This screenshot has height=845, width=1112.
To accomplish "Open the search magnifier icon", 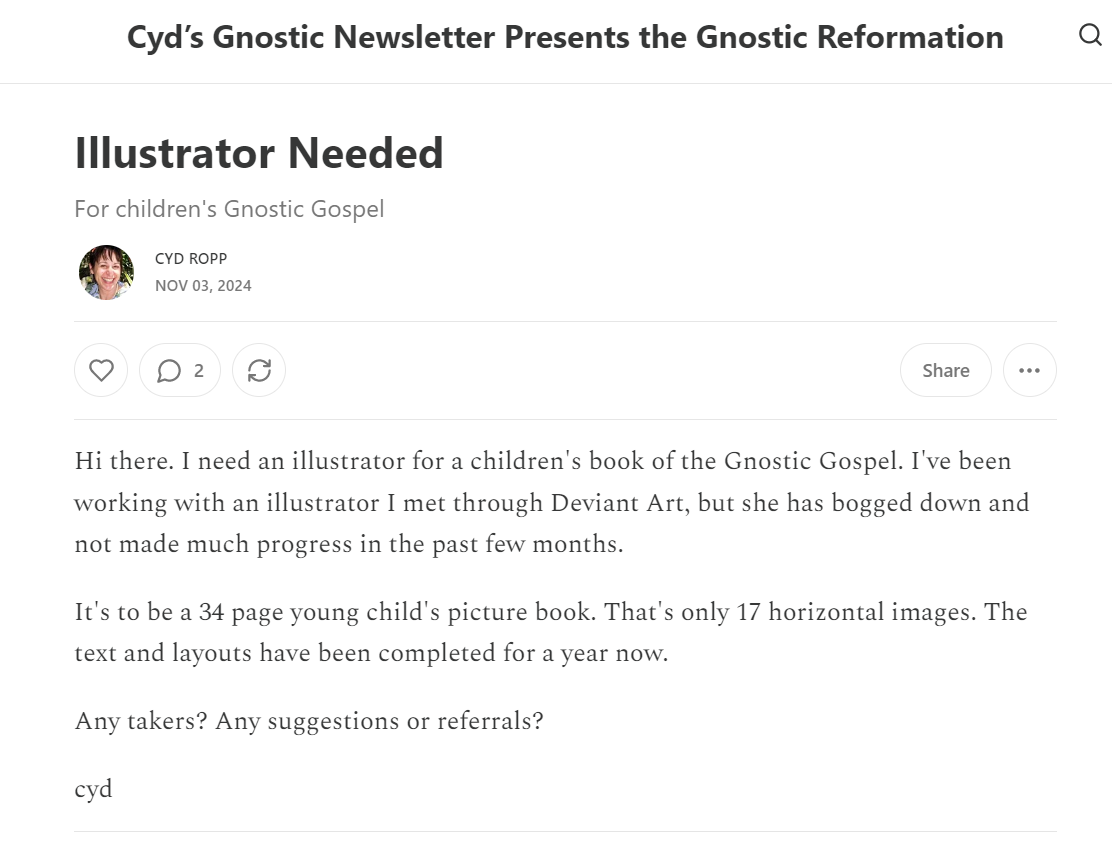I will click(1090, 35).
